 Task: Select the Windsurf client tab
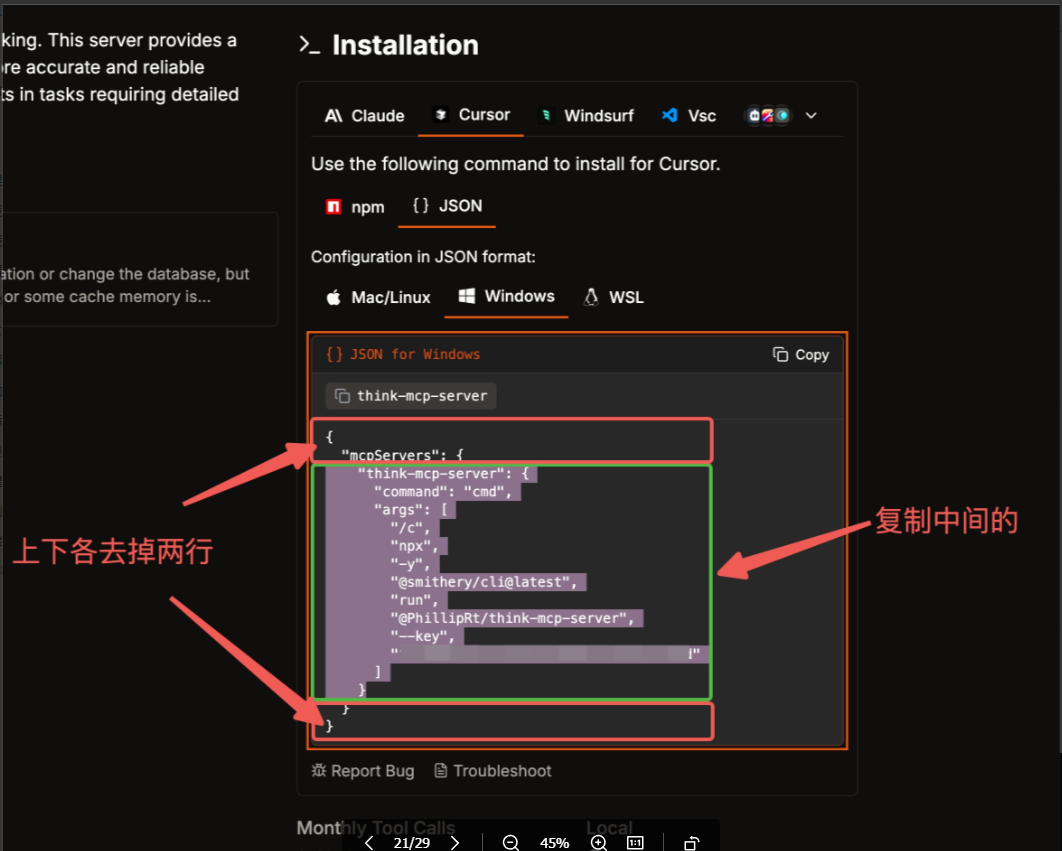tap(586, 116)
